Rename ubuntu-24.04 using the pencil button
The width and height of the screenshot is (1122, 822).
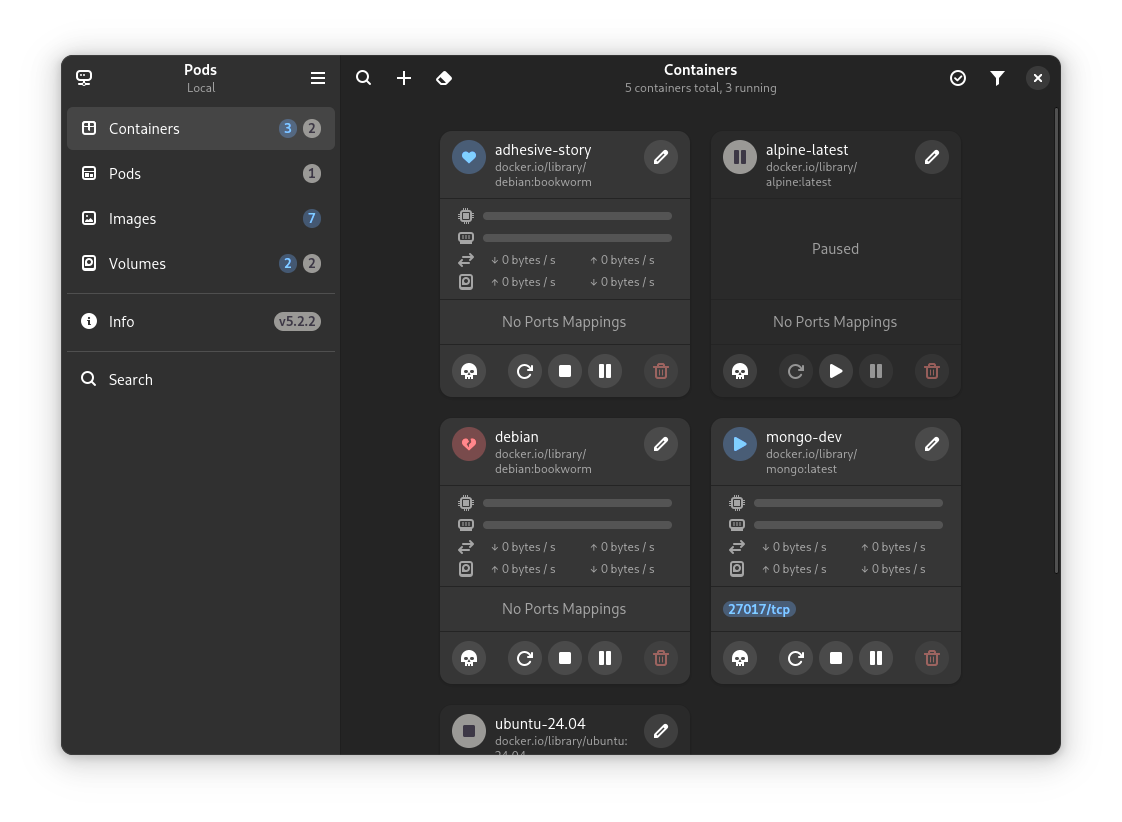point(660,730)
